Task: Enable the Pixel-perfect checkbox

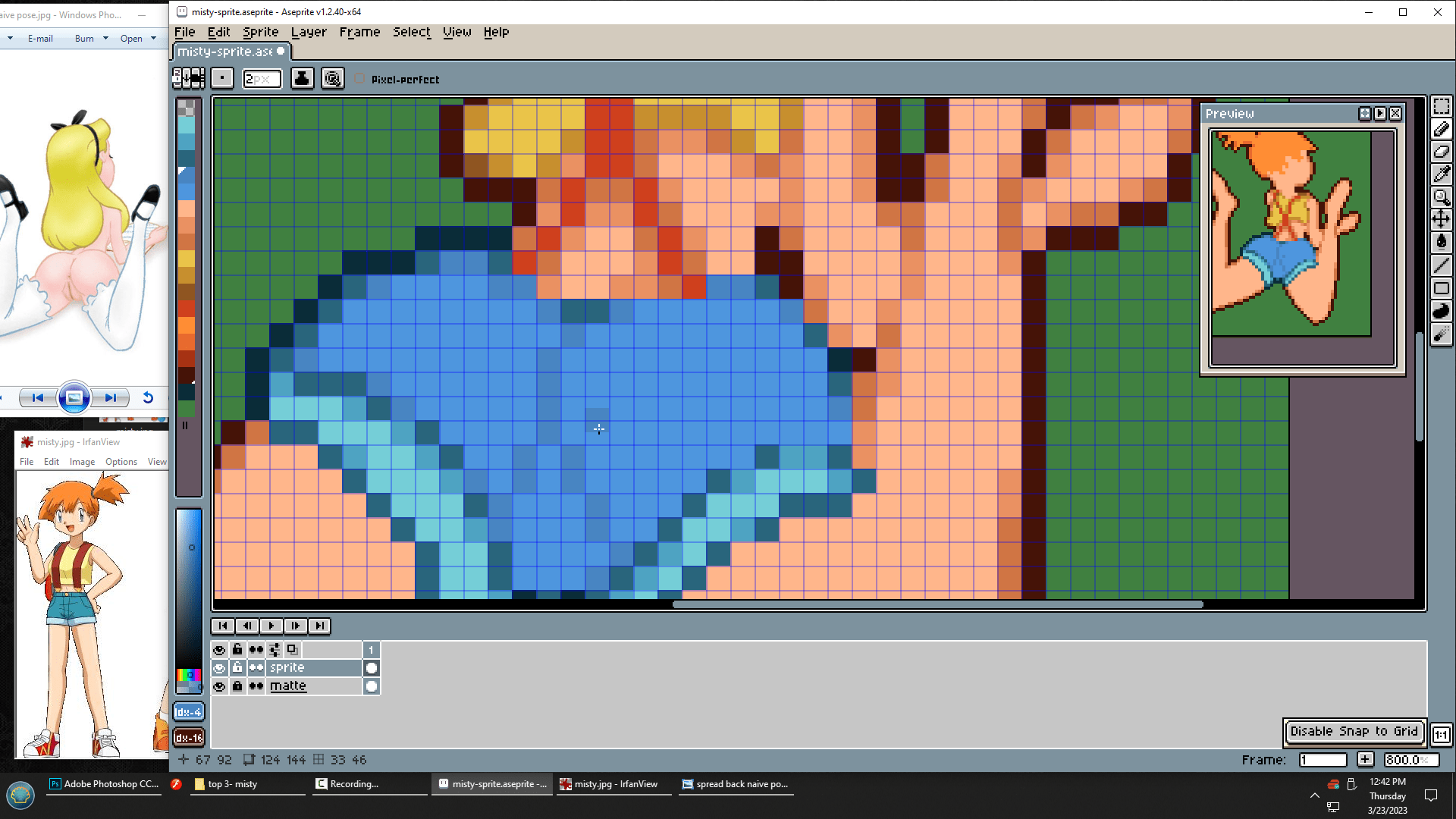Action: (x=360, y=79)
